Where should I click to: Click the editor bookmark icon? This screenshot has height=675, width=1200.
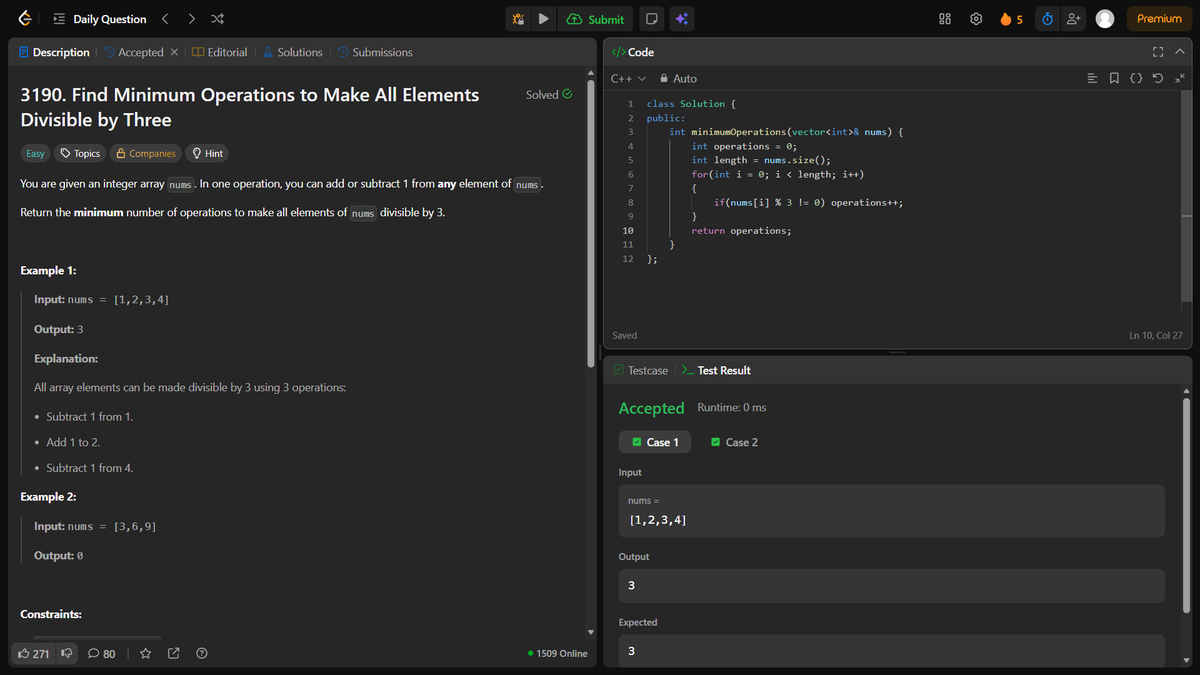[x=1114, y=78]
